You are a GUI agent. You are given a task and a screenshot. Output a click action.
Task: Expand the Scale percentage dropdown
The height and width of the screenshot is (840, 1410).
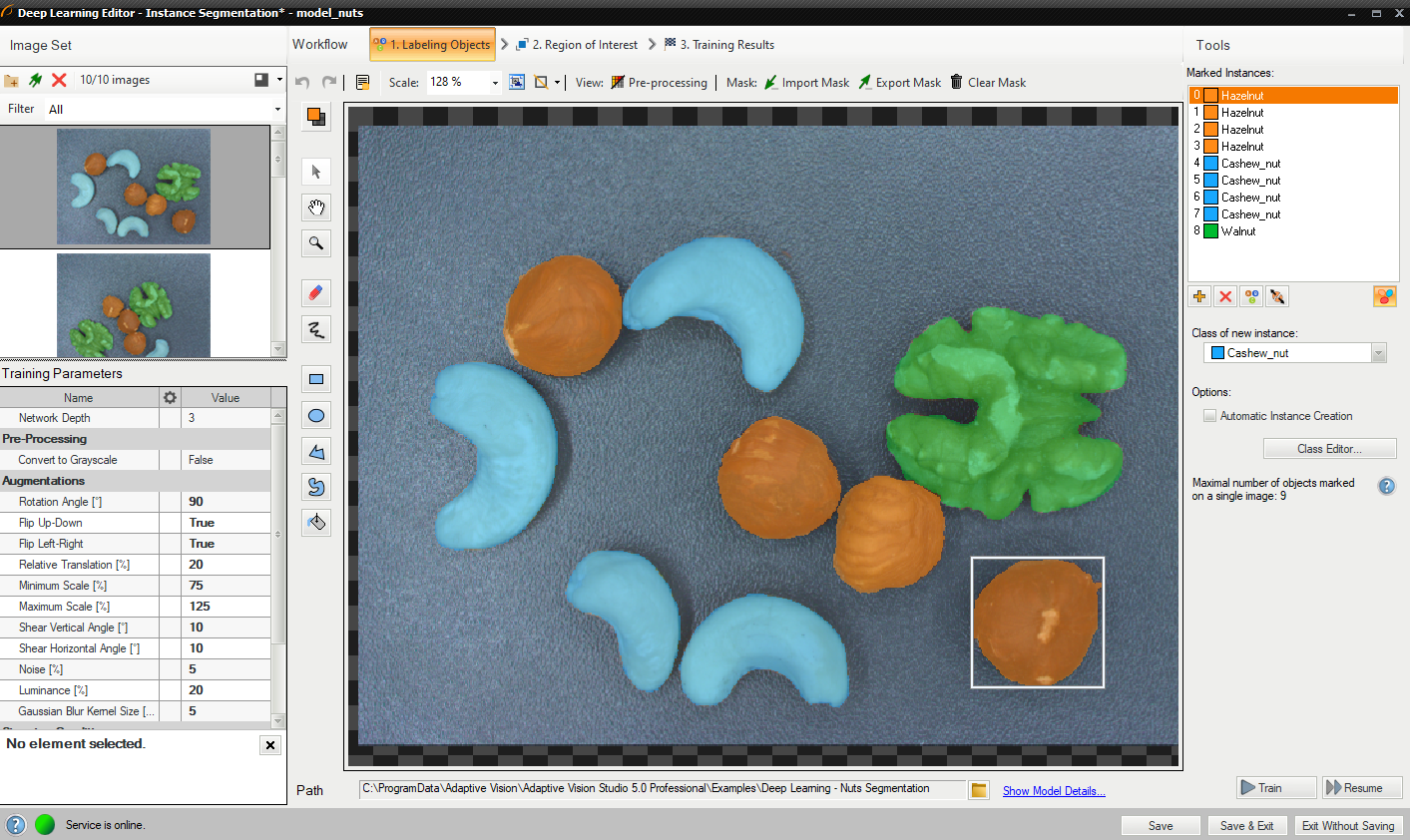495,83
